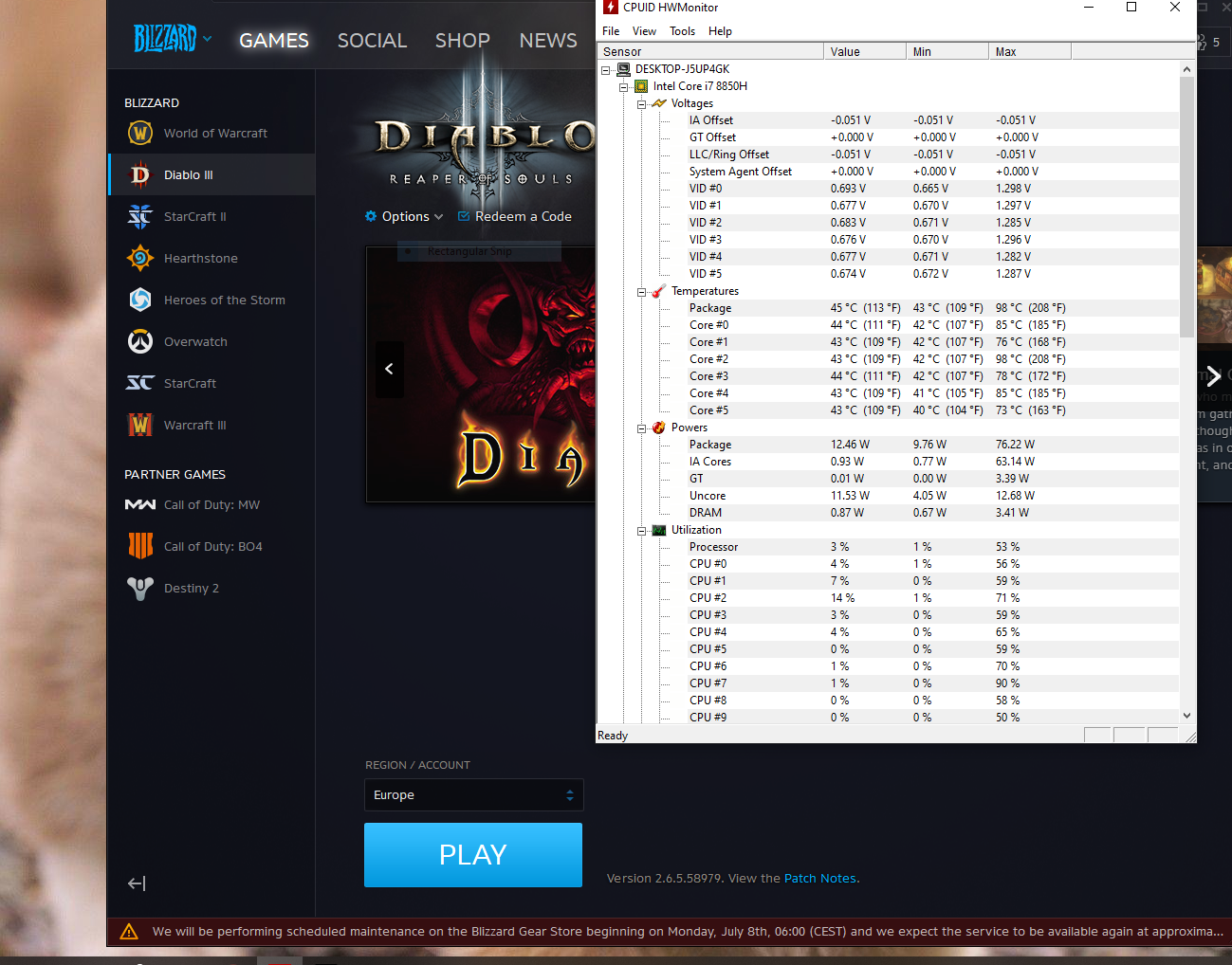Click the maintenance warning triangle icon
The image size is (1232, 965).
coord(129,932)
